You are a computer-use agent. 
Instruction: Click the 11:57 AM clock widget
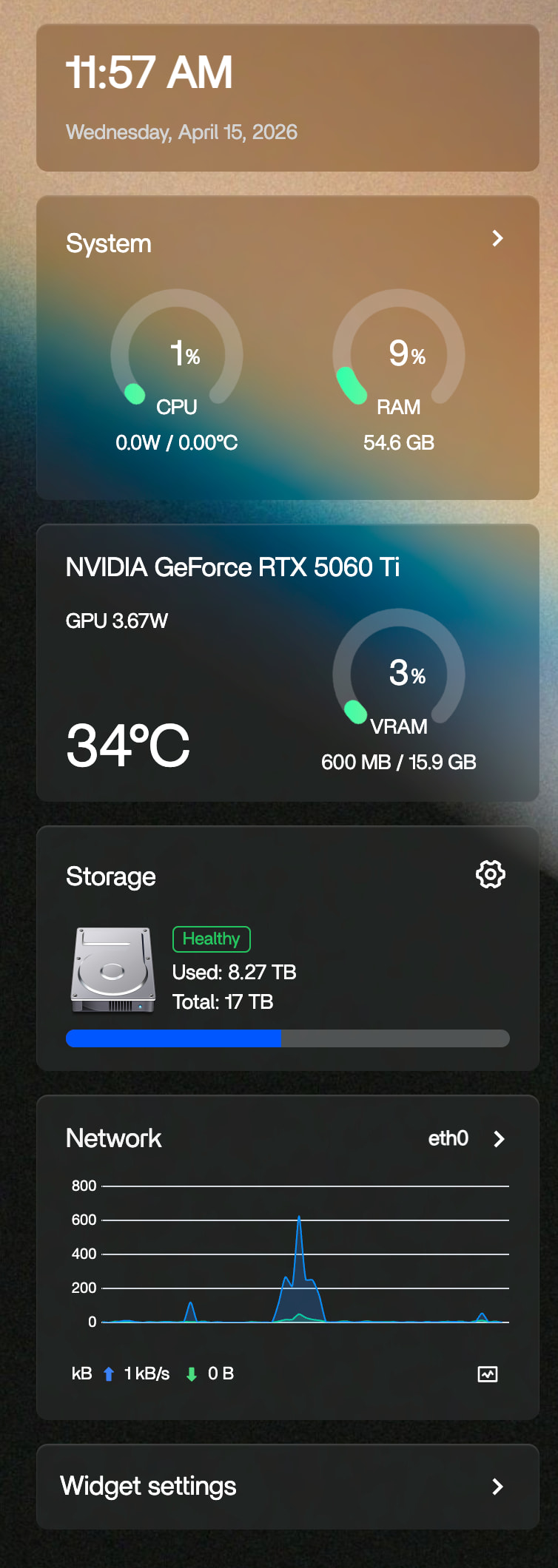pyautogui.click(x=149, y=73)
